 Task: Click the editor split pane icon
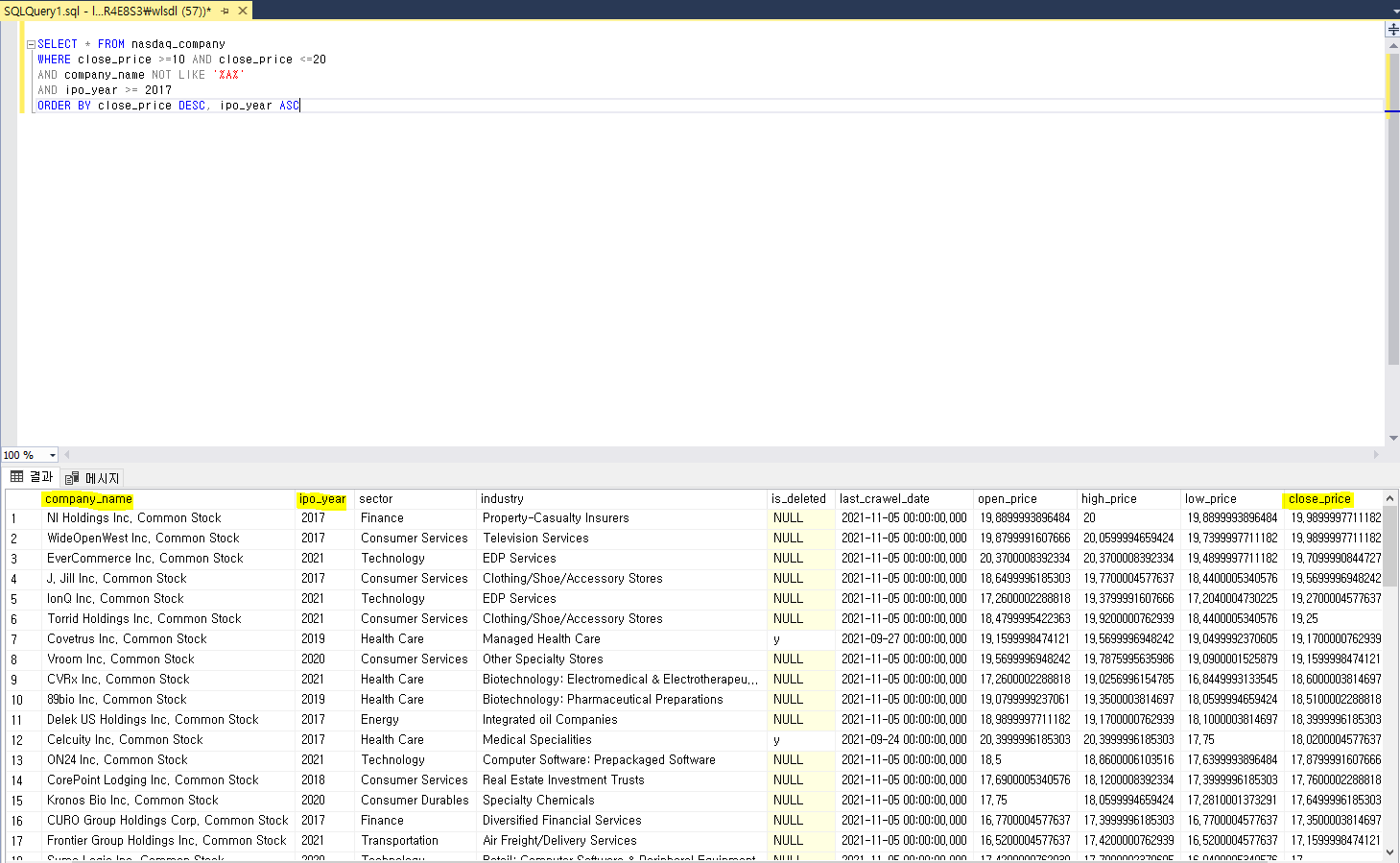1393,30
